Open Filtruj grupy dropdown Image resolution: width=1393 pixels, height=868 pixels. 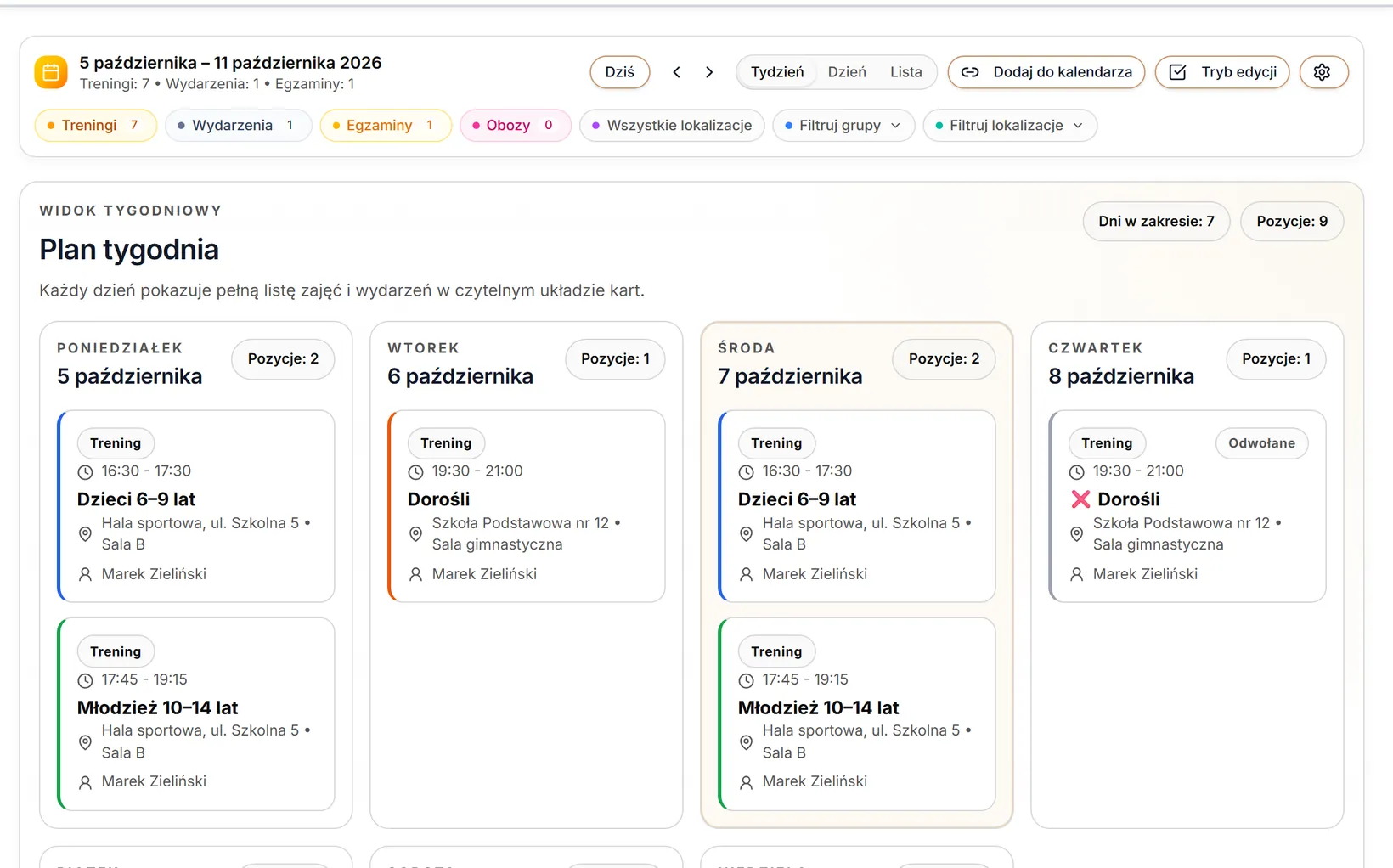click(843, 126)
